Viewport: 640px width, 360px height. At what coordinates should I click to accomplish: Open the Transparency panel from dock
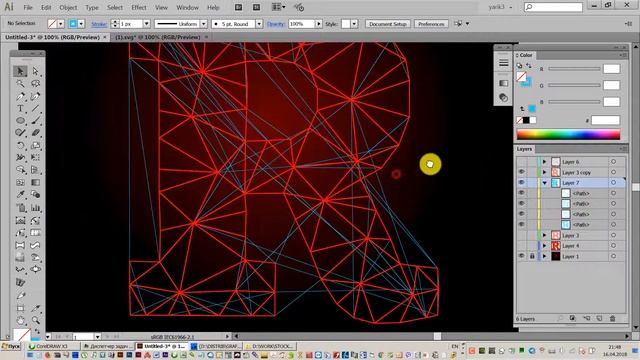[504, 98]
